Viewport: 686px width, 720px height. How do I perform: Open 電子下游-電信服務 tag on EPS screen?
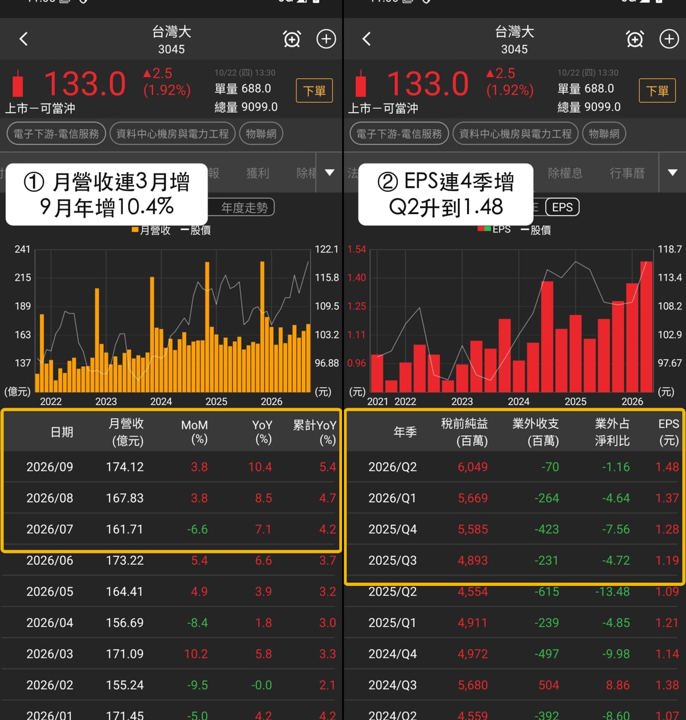tap(399, 134)
